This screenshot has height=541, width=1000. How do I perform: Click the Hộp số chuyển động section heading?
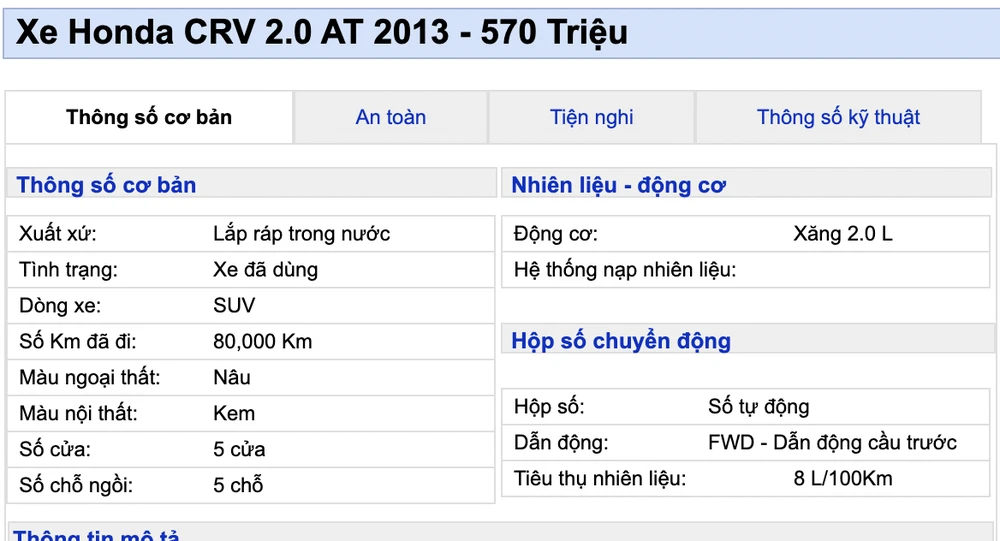(x=621, y=341)
